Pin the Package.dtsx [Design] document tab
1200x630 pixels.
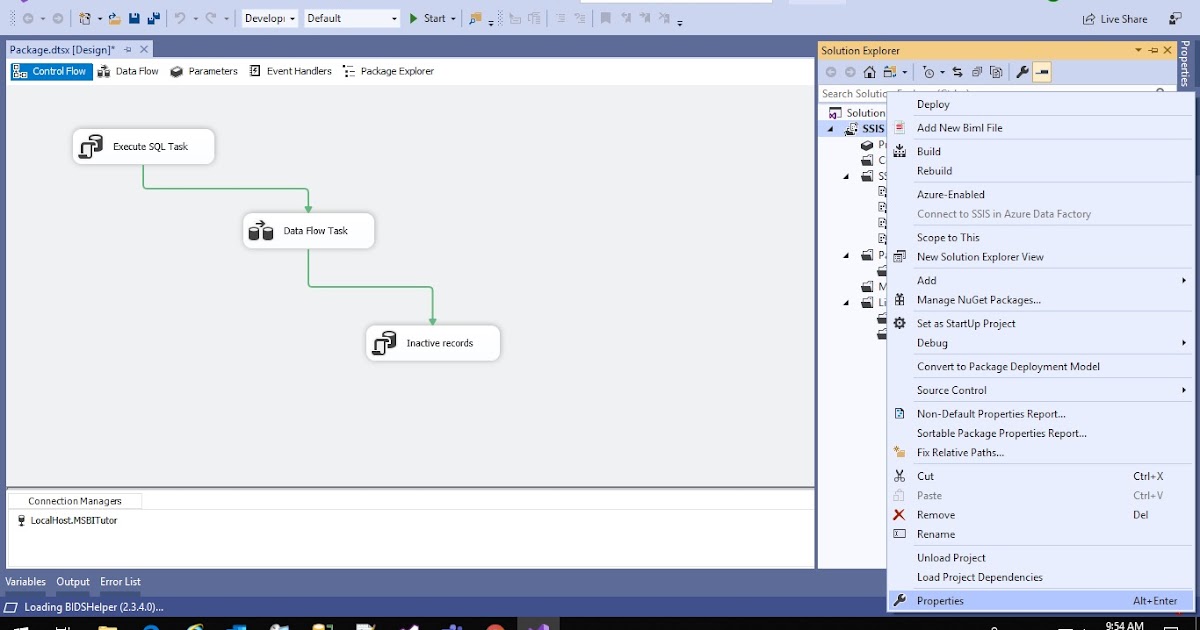128,48
